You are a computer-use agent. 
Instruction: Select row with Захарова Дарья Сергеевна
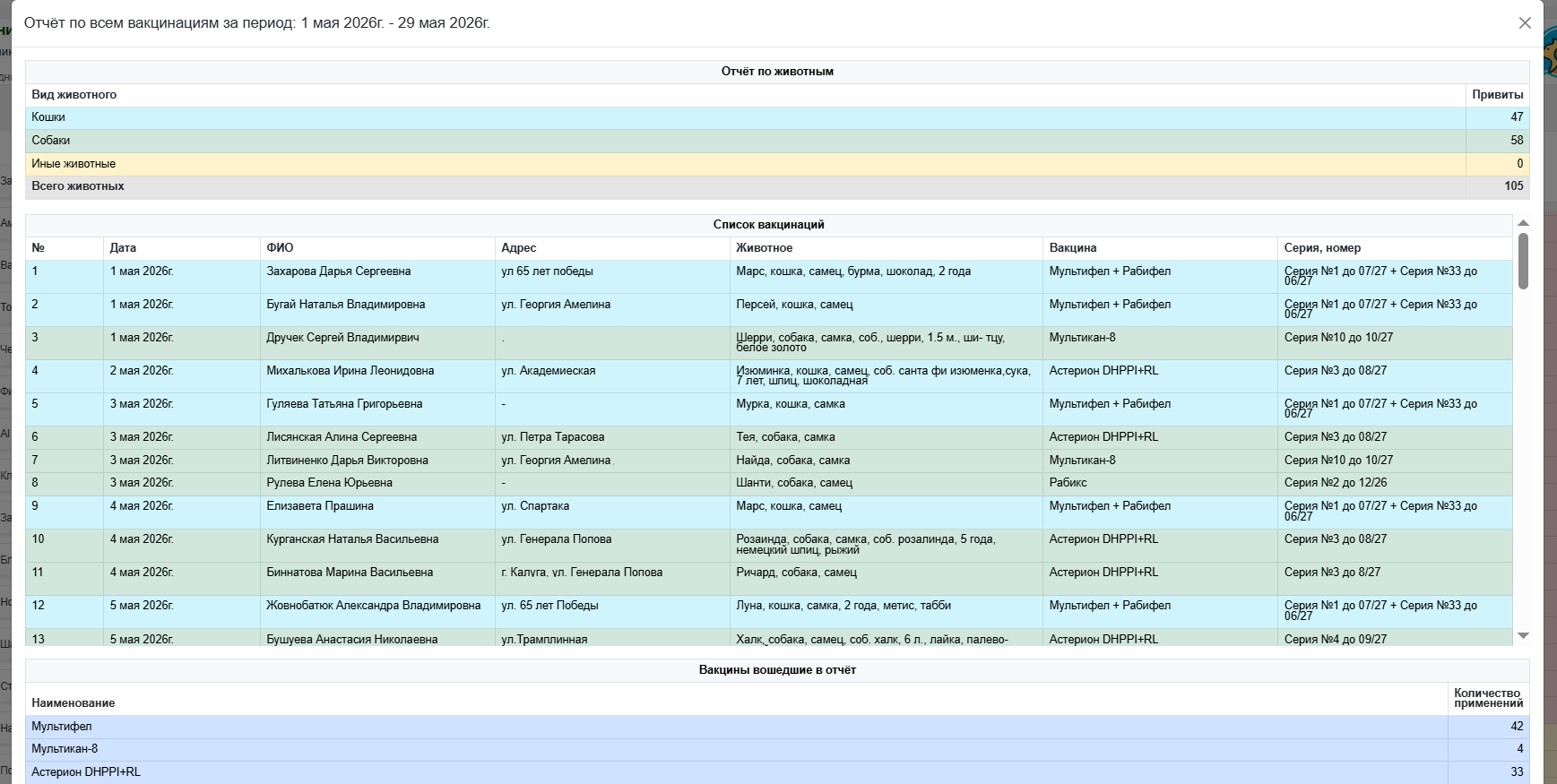769,277
